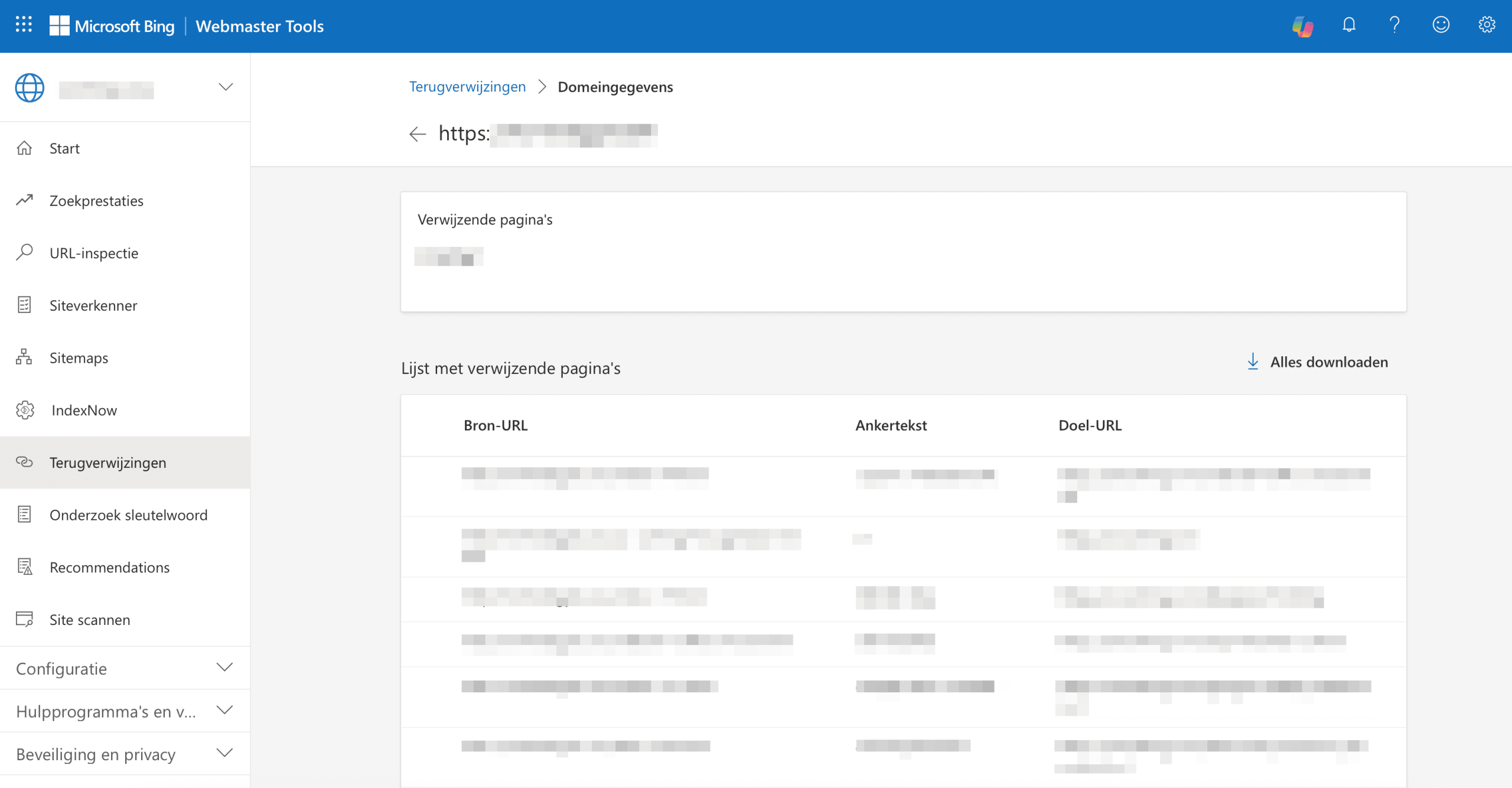Open URL-inspectie in the sidebar
1512x788 pixels.
click(x=125, y=253)
